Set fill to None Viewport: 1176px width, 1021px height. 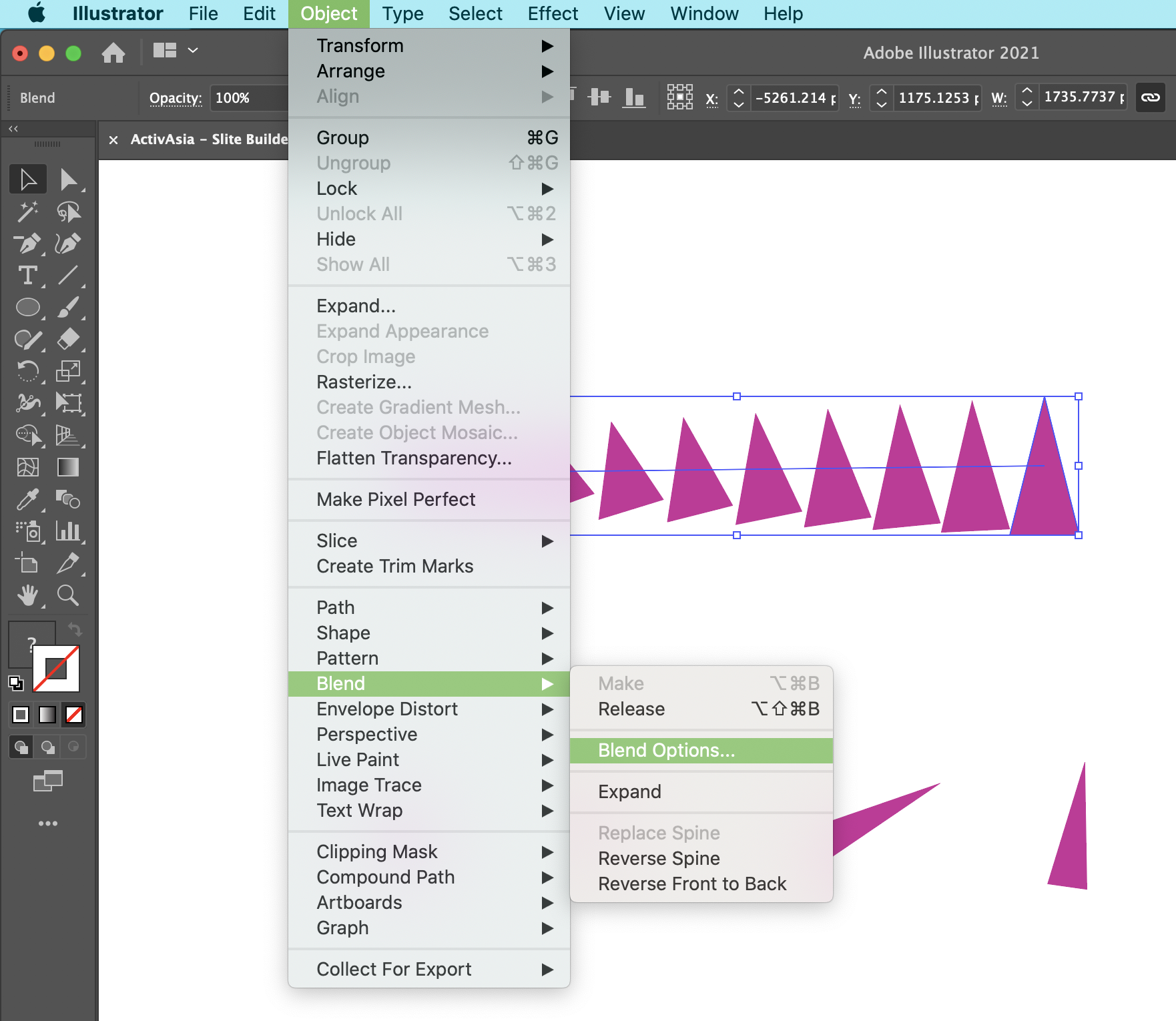[74, 715]
